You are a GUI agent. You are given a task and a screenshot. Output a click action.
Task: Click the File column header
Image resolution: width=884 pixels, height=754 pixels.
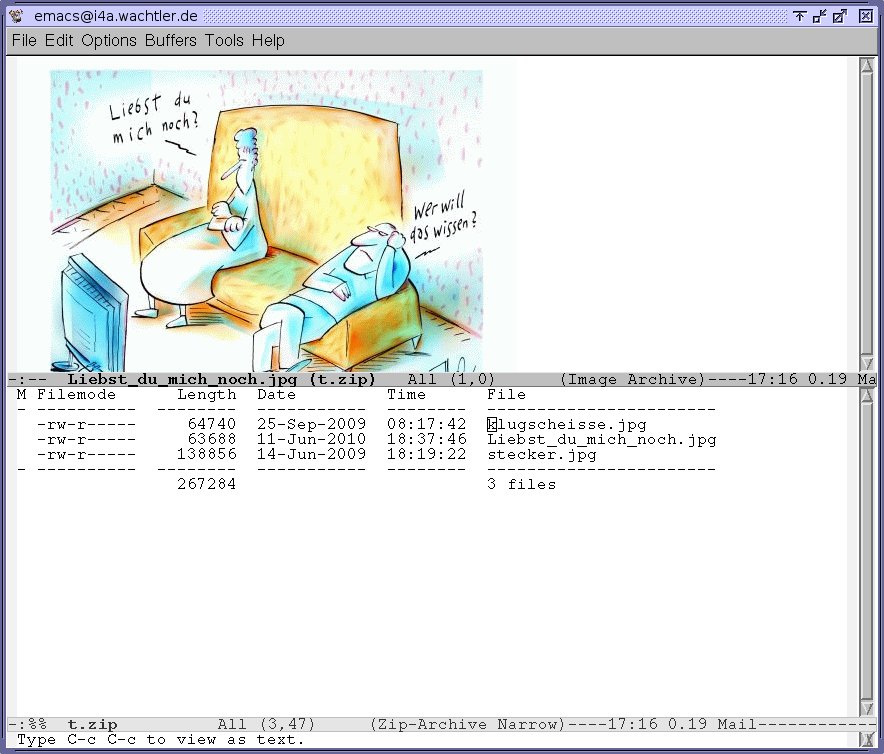(506, 394)
